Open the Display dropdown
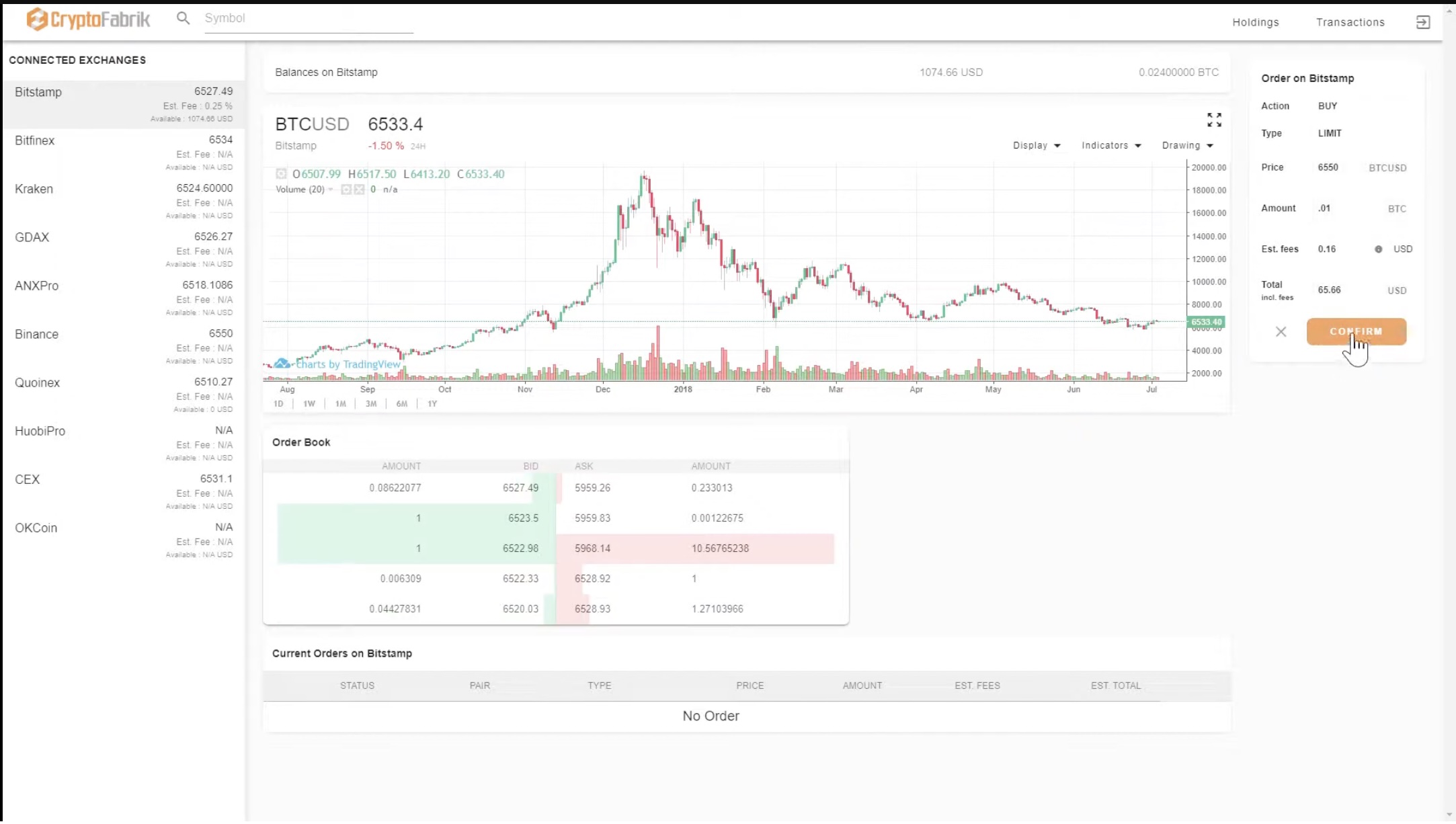The height and width of the screenshot is (824, 1456). pyautogui.click(x=1035, y=145)
